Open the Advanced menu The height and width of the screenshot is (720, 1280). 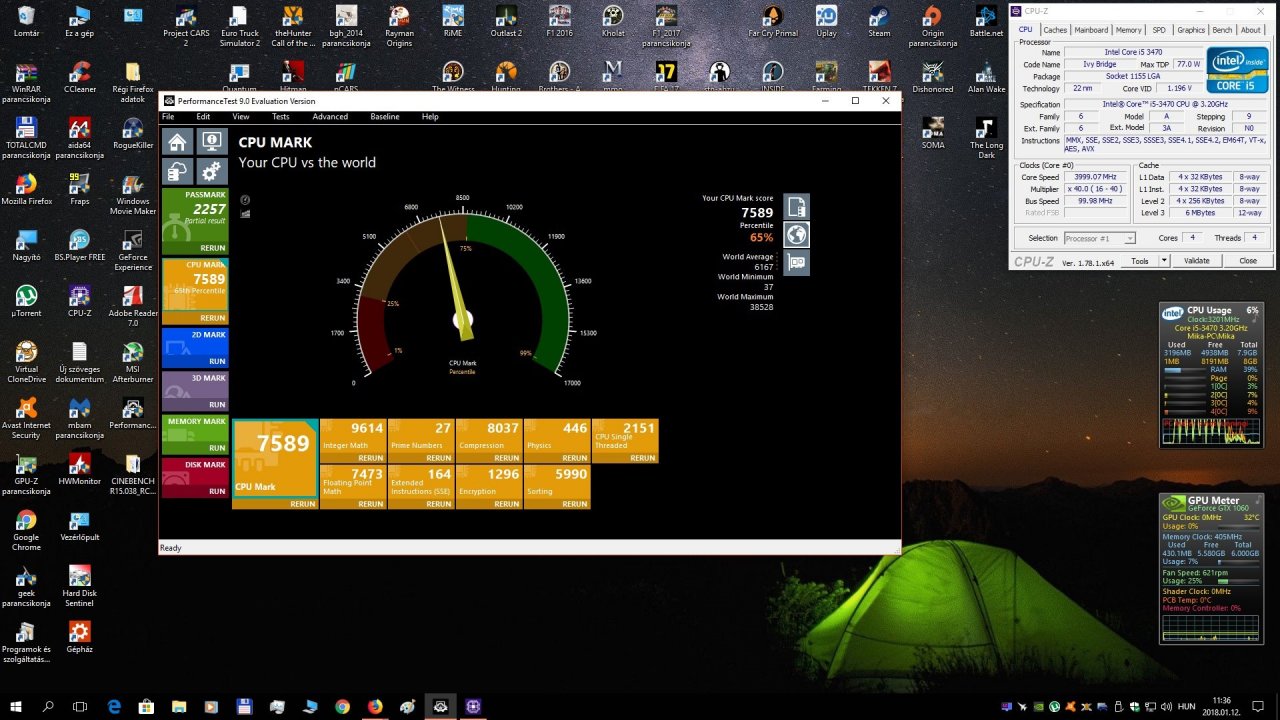(330, 117)
